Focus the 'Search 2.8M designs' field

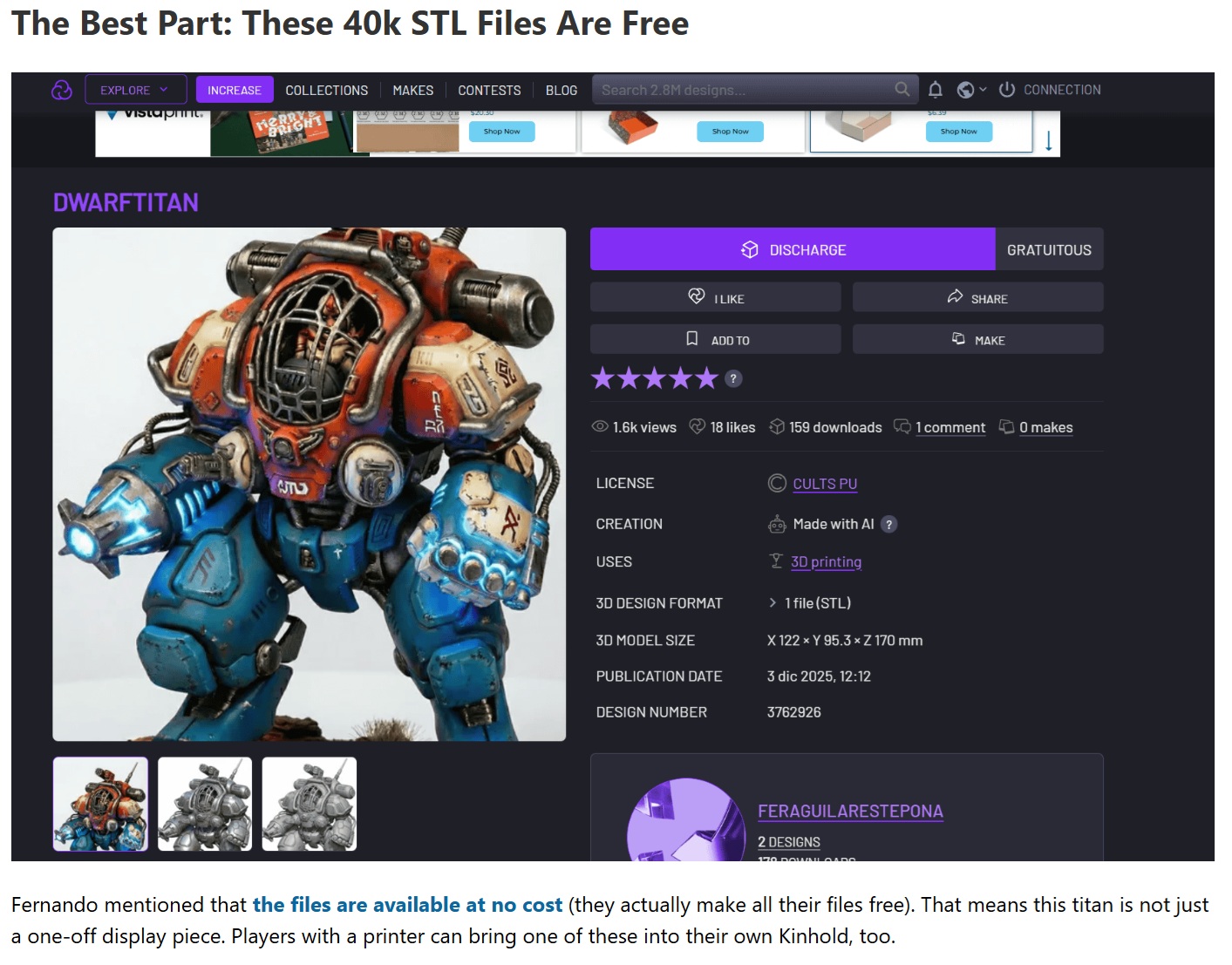754,90
